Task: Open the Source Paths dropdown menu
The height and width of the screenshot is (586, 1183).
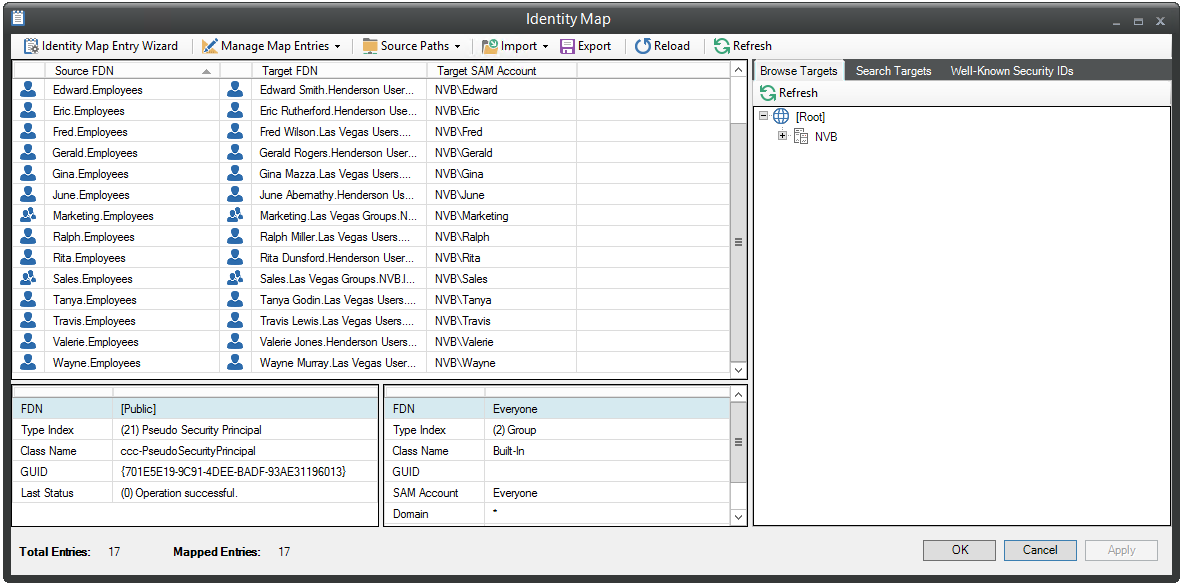Action: coord(412,46)
